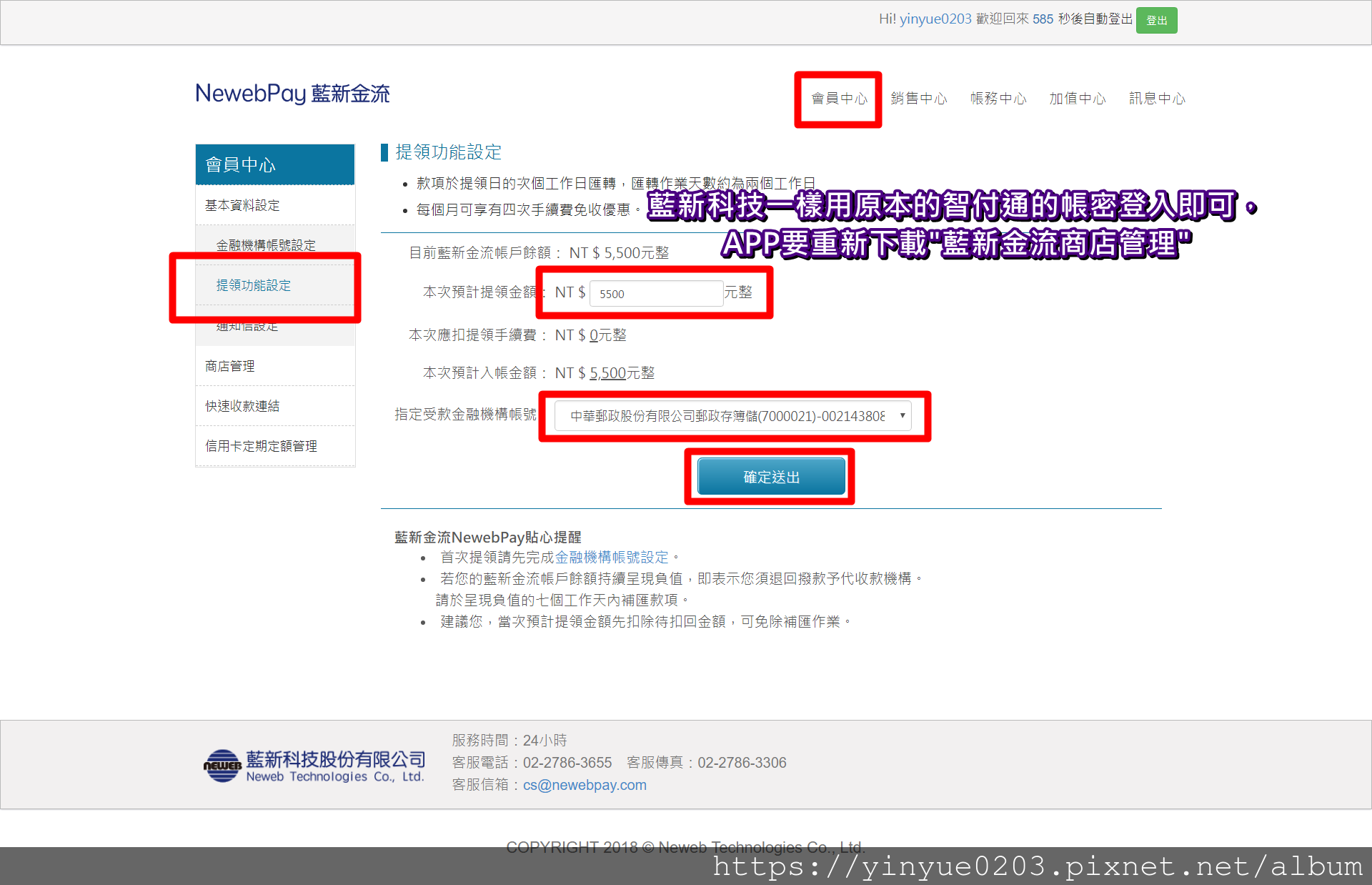Click the green 登出 logout button
This screenshot has height=885, width=1372.
pos(1156,20)
